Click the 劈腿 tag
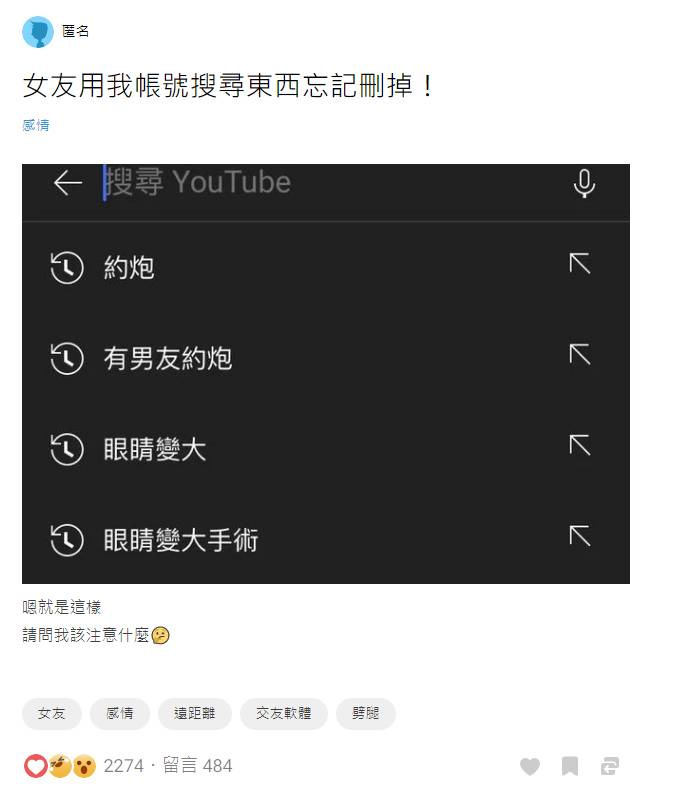 [x=366, y=713]
